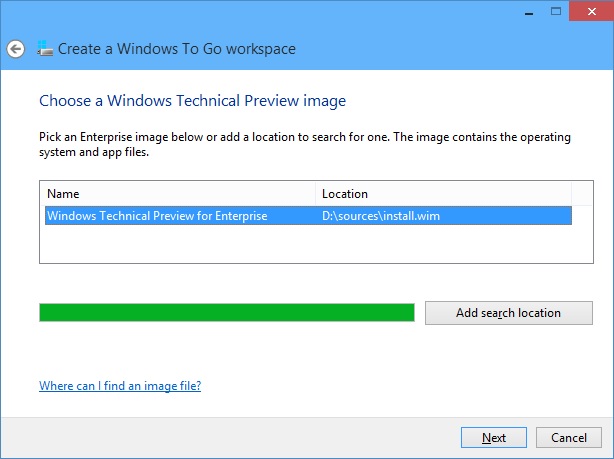Proceed with the Next button
Image resolution: width=614 pixels, height=459 pixels.
point(494,437)
